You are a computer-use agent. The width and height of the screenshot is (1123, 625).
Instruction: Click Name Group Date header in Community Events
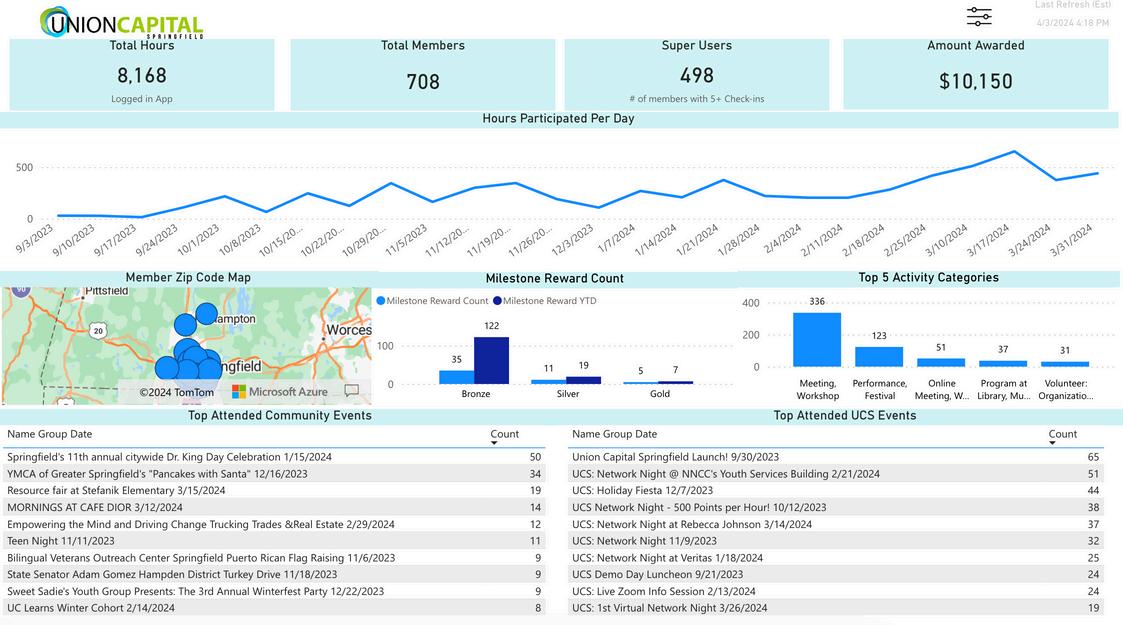[49, 434]
